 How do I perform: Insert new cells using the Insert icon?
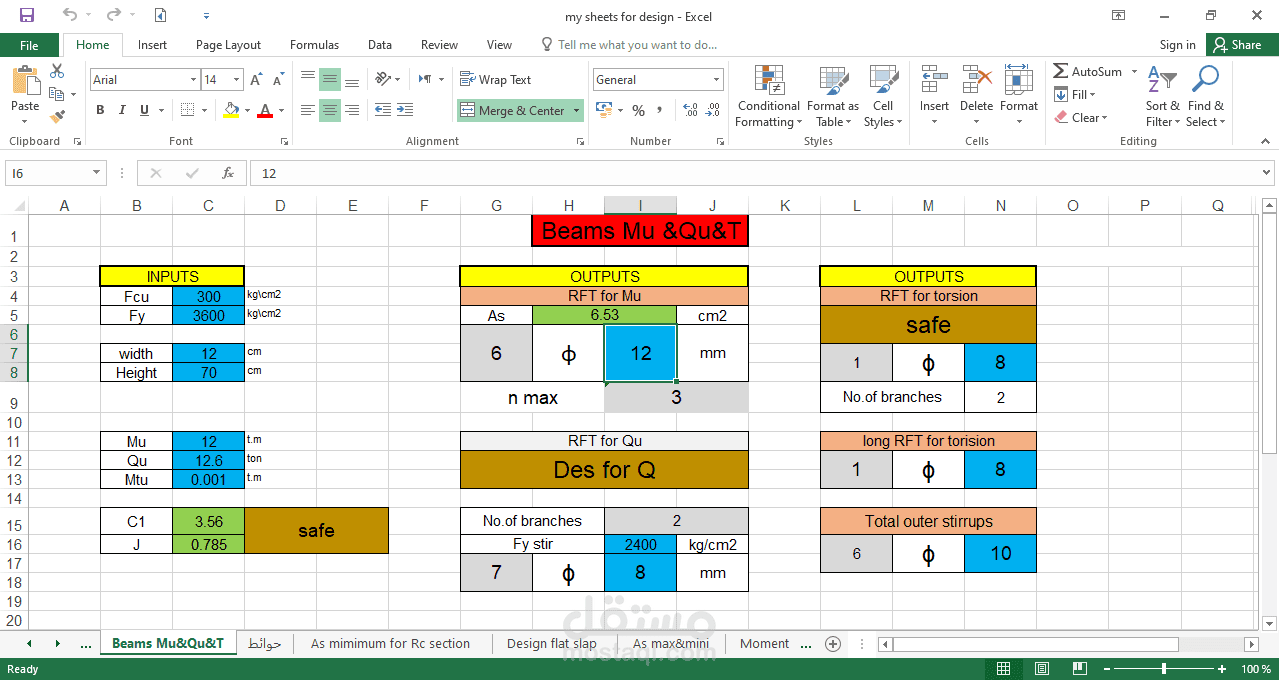tap(933, 90)
